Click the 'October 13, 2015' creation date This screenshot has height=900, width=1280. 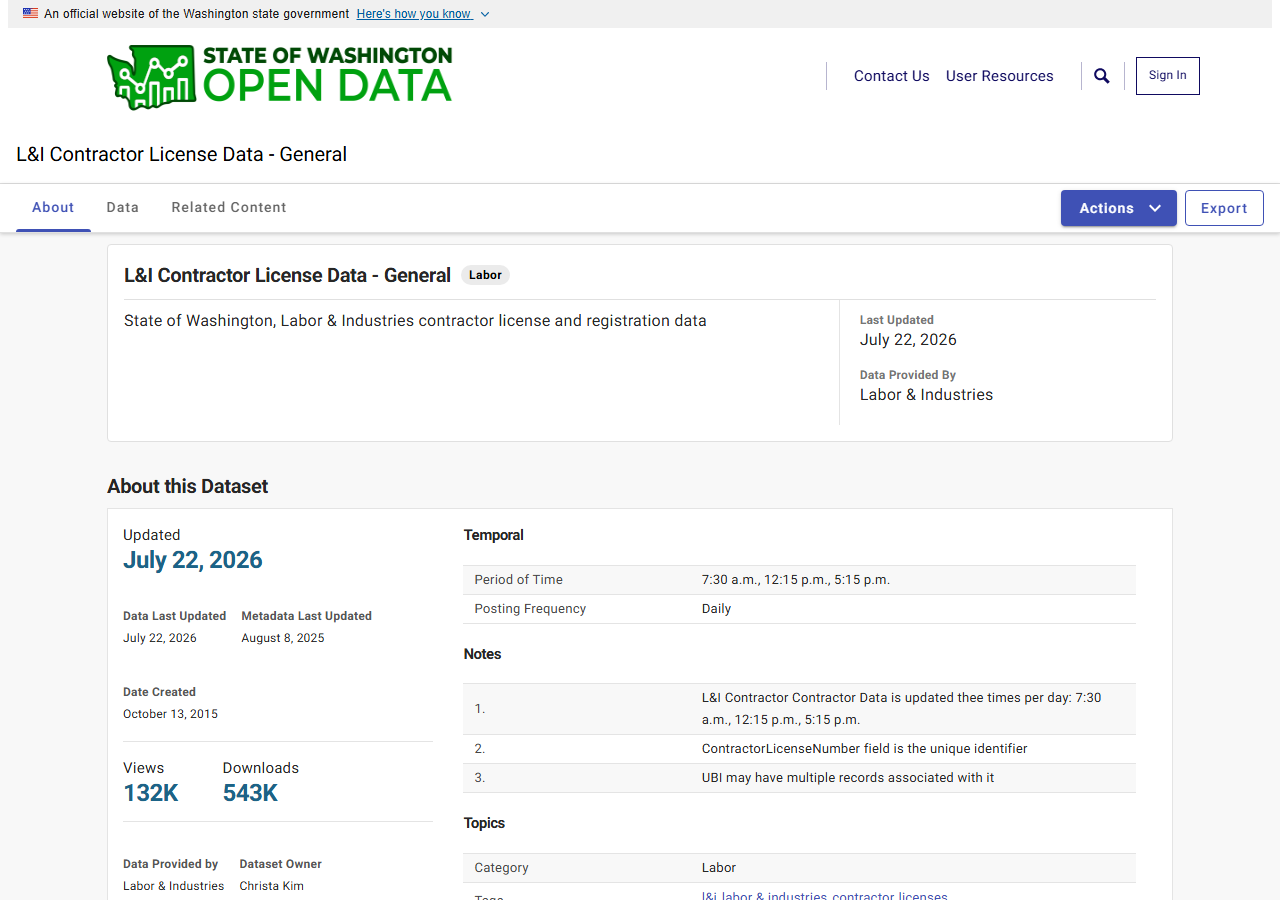[x=170, y=714]
